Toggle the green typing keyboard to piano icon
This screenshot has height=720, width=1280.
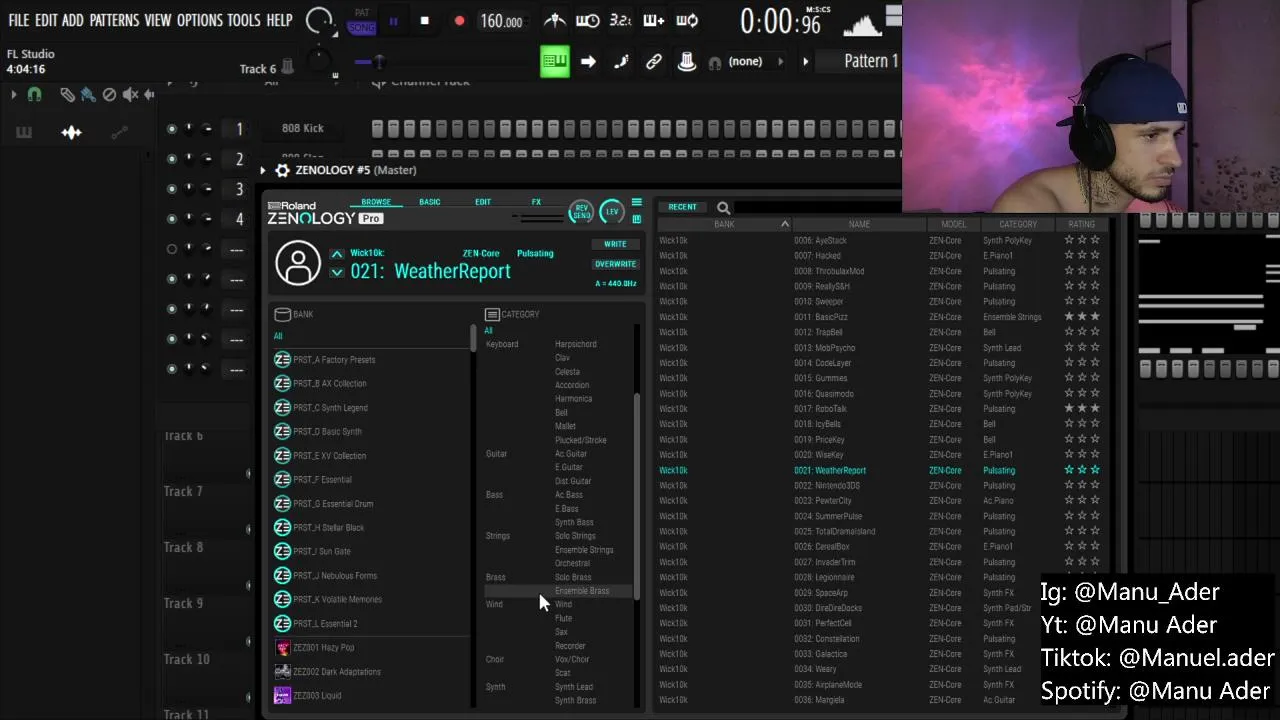[x=555, y=62]
